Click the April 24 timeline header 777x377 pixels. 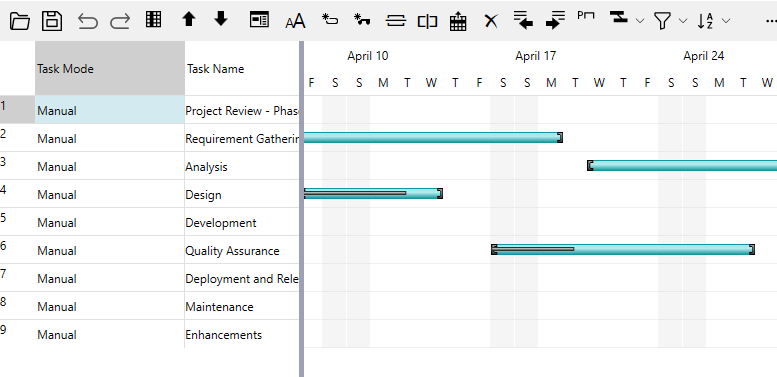coord(704,56)
